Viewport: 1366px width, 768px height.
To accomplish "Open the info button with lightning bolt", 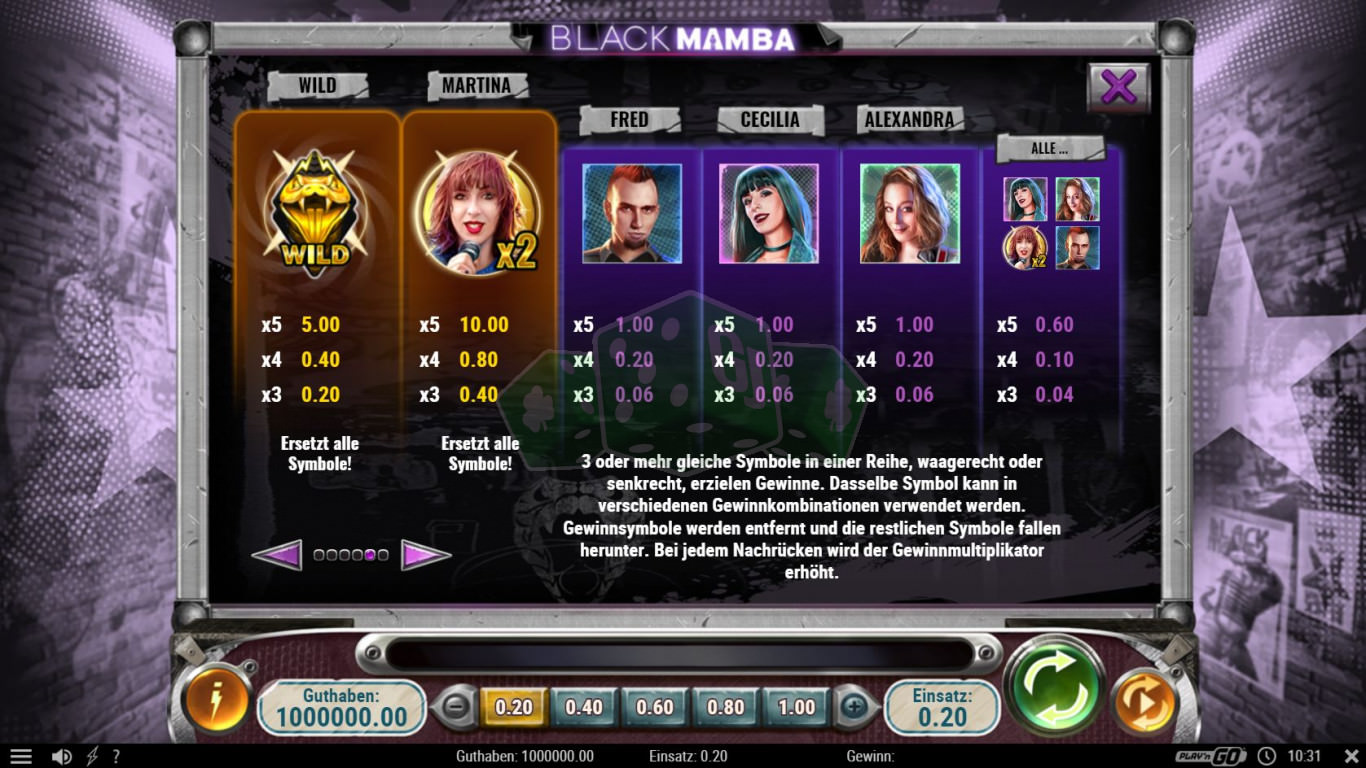I will 215,700.
